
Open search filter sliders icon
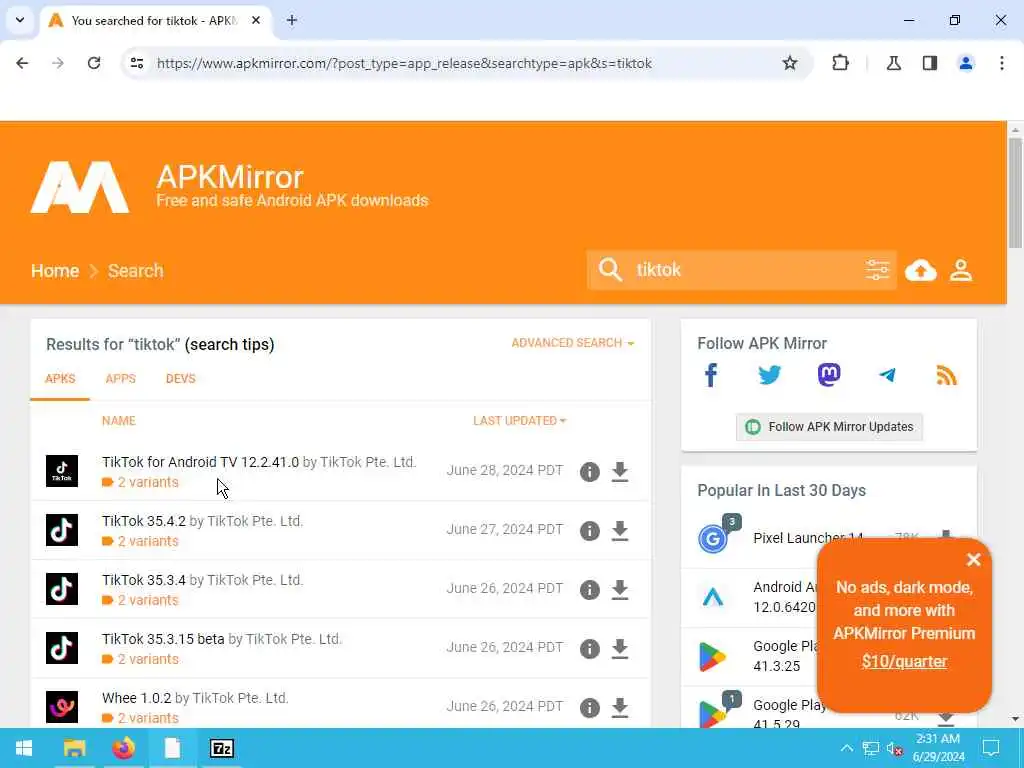coord(877,270)
